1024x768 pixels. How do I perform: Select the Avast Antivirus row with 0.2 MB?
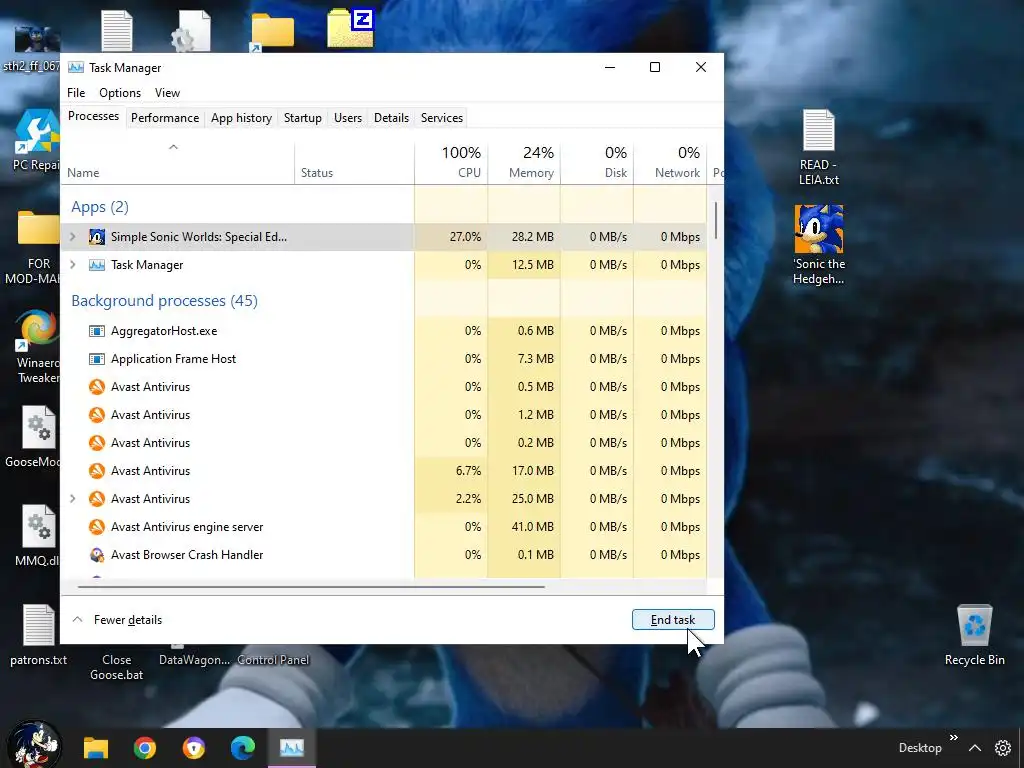[x=384, y=443]
